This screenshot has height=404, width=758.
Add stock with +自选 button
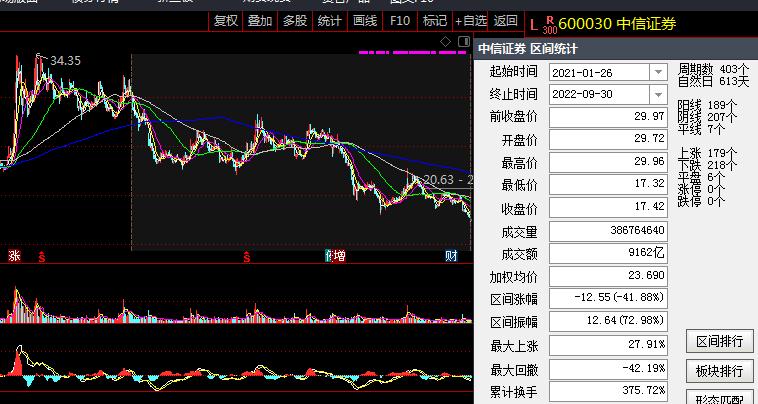tap(471, 21)
